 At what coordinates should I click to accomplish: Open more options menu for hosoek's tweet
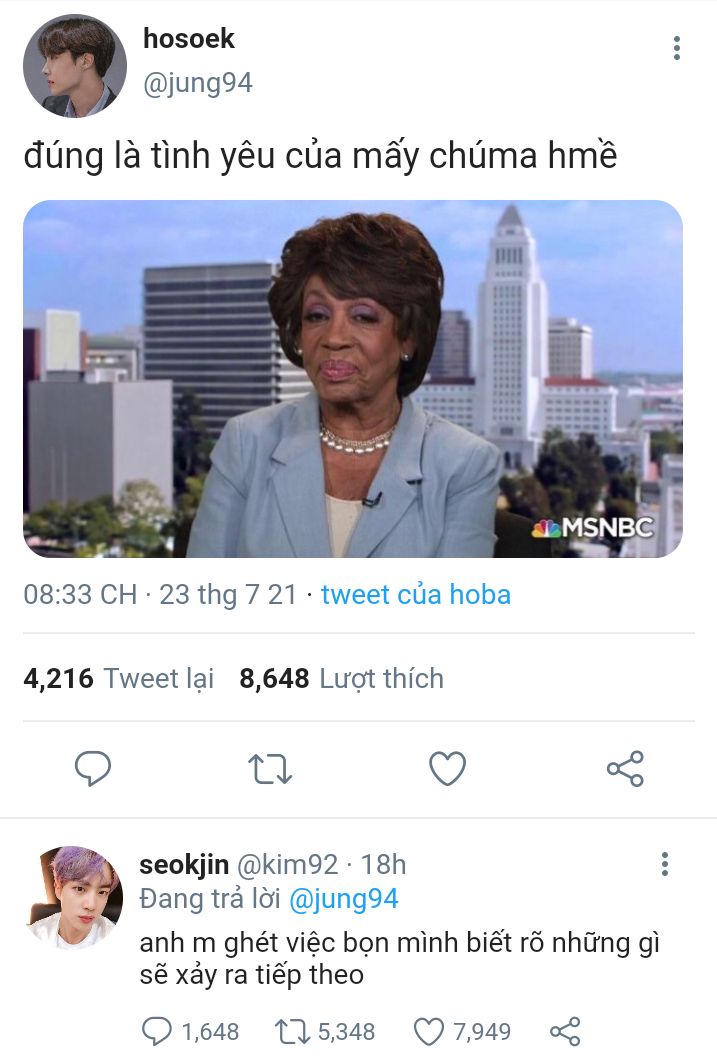click(x=677, y=48)
